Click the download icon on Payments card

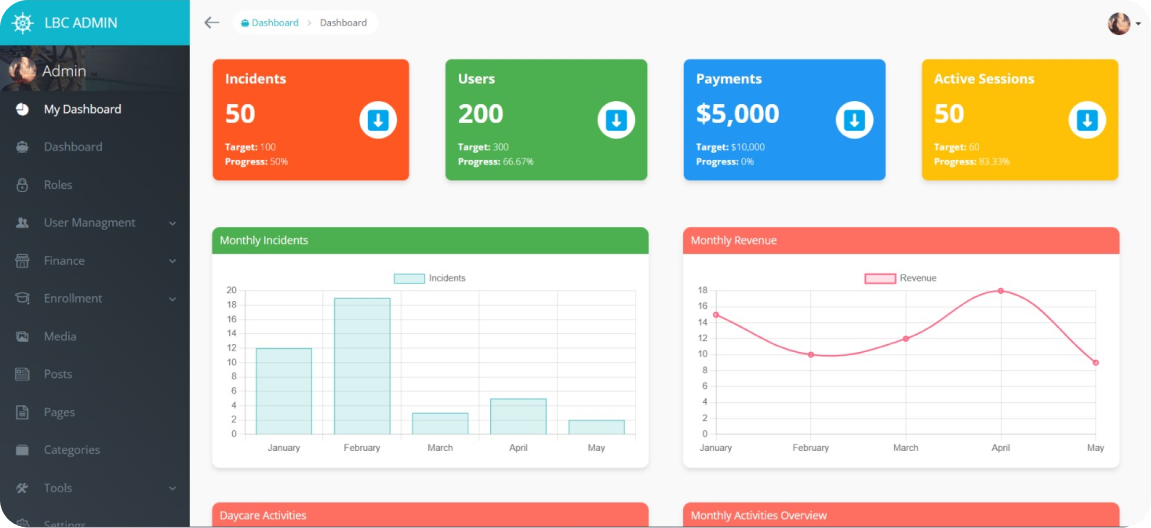point(854,120)
